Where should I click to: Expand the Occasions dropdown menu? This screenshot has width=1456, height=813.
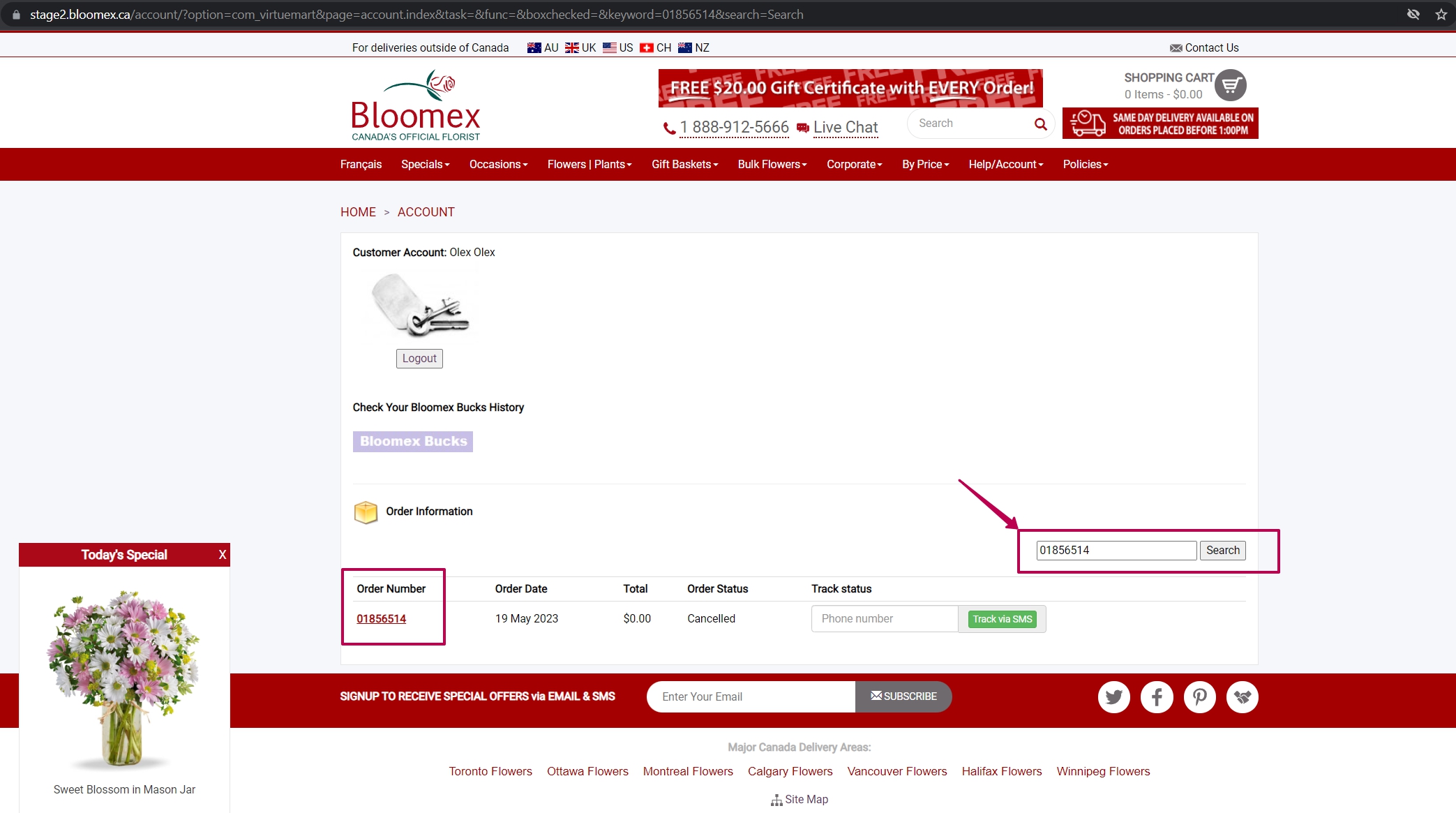(x=498, y=164)
